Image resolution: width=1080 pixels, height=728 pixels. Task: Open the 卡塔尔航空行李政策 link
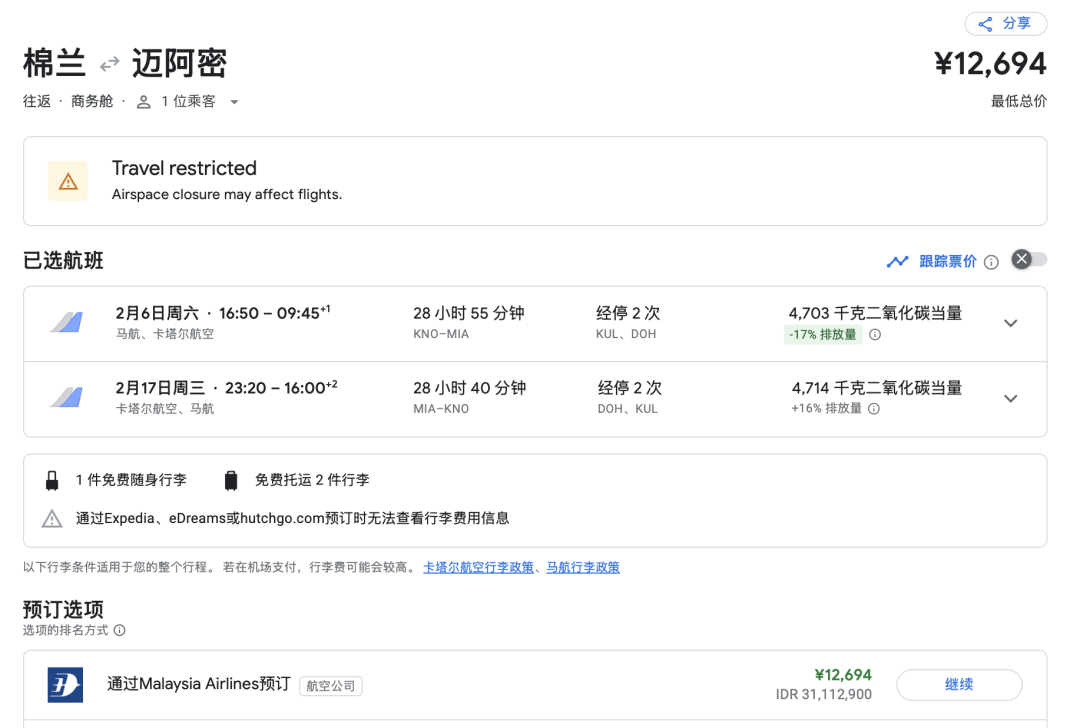tap(477, 567)
